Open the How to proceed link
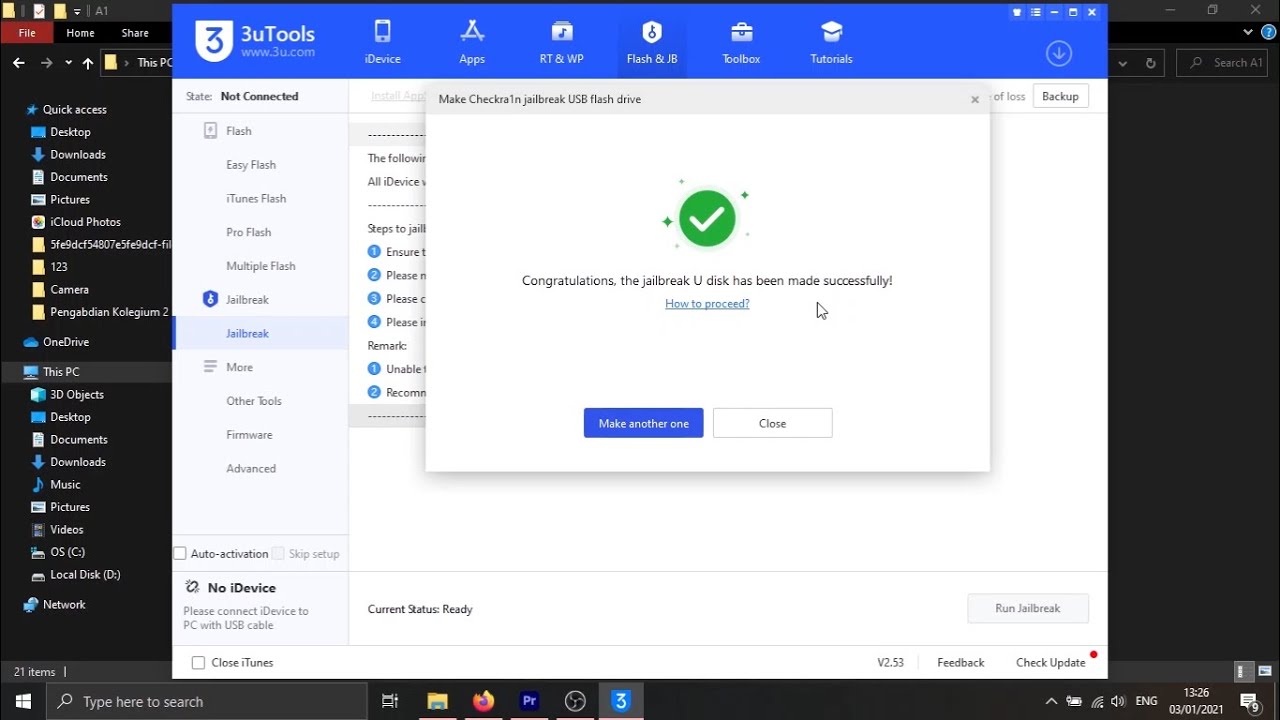Image resolution: width=1280 pixels, height=720 pixels. pyautogui.click(x=707, y=303)
